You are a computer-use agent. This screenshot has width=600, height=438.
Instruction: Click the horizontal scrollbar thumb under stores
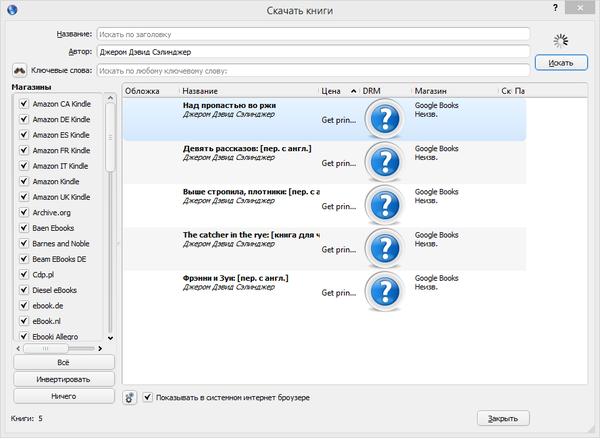click(46, 348)
